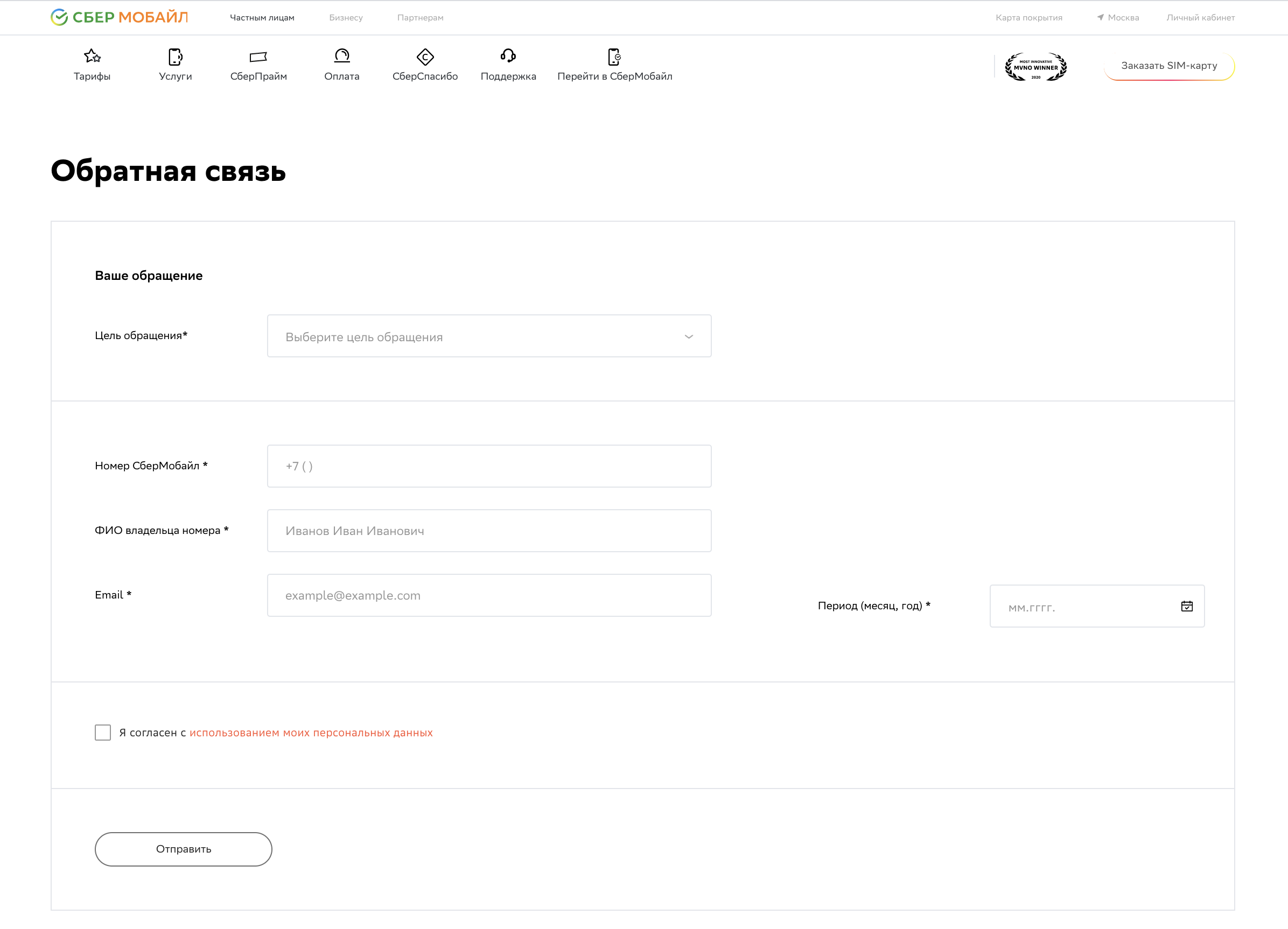This screenshot has height=929, width=1288.
Task: Focus the Email input field
Action: 488,595
